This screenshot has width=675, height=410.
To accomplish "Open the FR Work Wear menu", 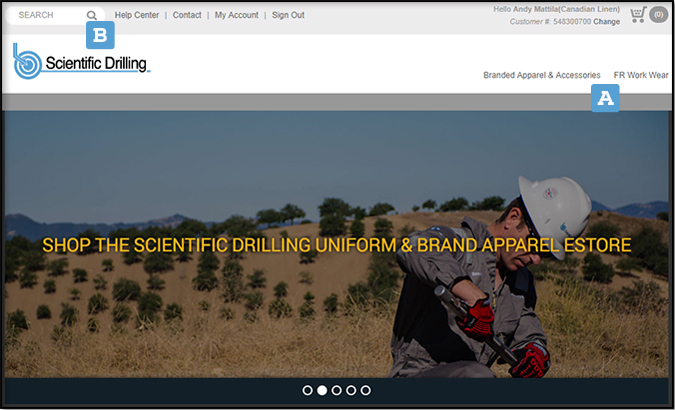I will [641, 75].
